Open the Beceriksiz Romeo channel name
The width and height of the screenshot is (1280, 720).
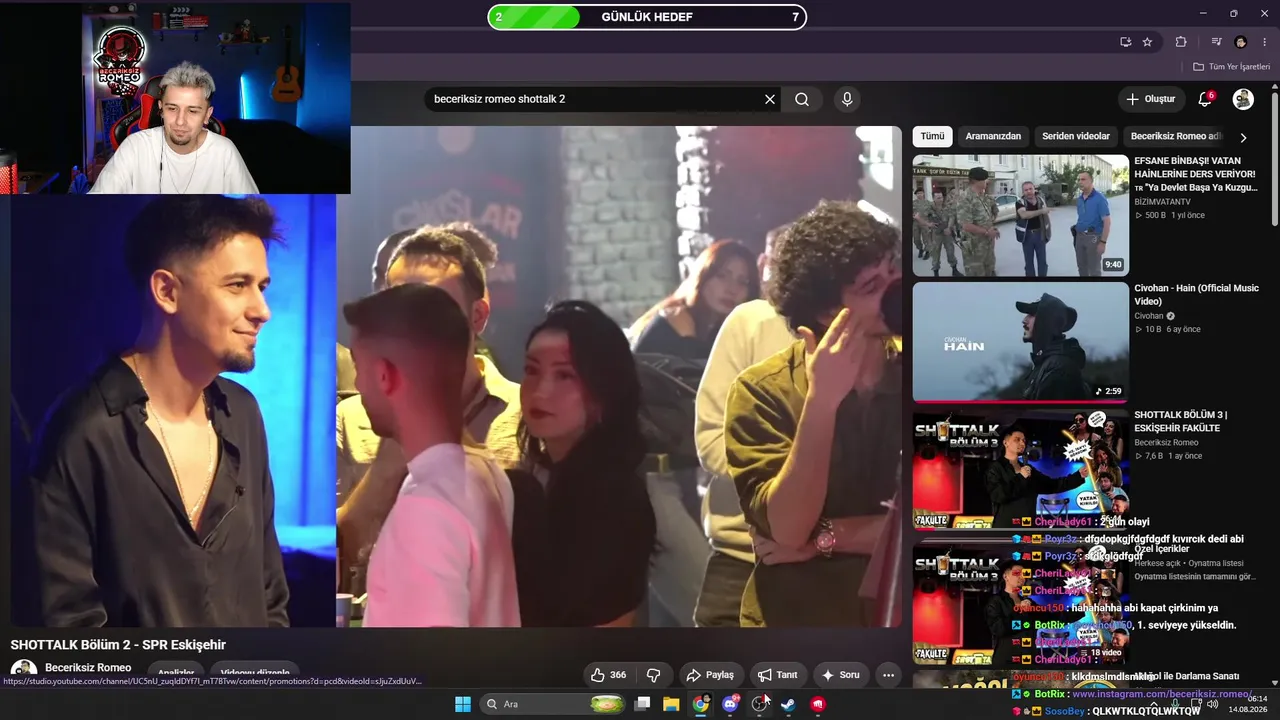[x=88, y=667]
